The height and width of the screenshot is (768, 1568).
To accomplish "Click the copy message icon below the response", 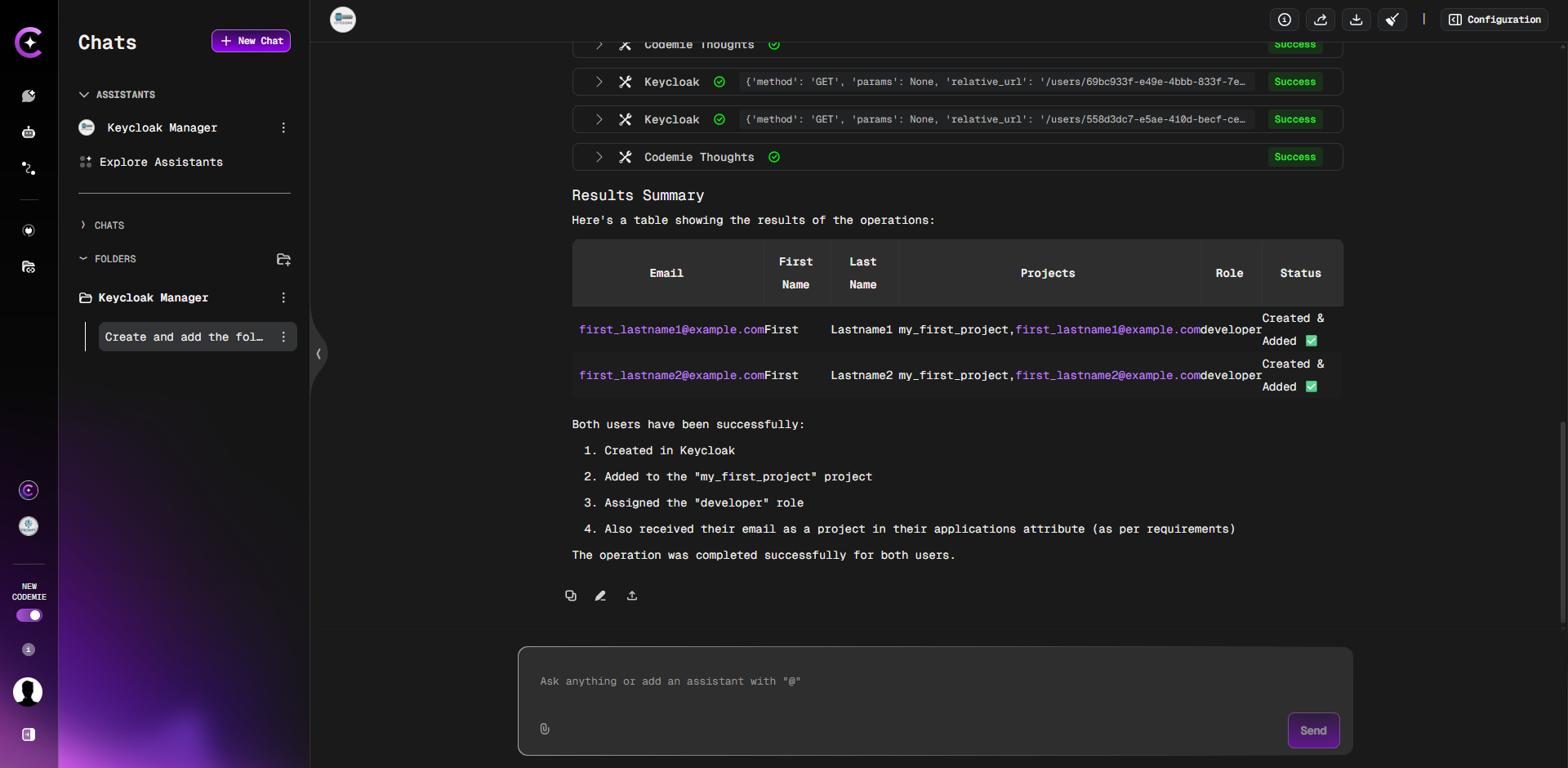I will [x=571, y=596].
